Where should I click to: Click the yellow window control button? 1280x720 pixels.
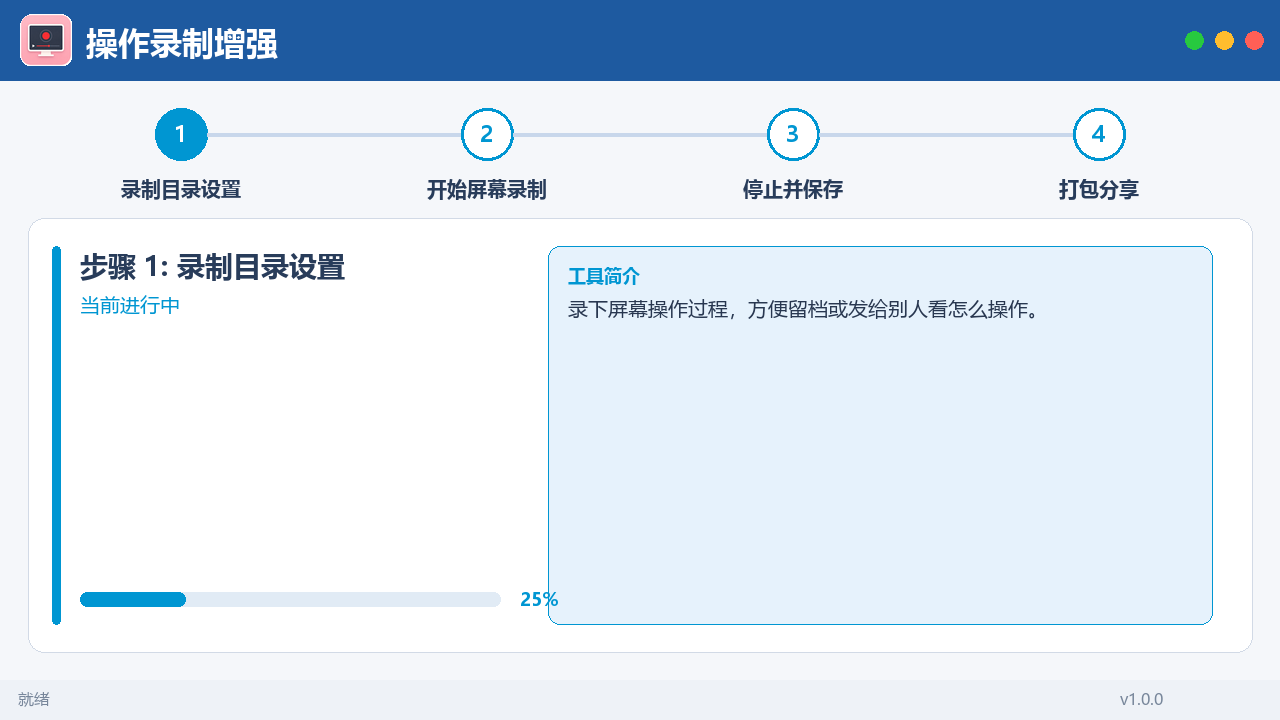[x=1224, y=40]
